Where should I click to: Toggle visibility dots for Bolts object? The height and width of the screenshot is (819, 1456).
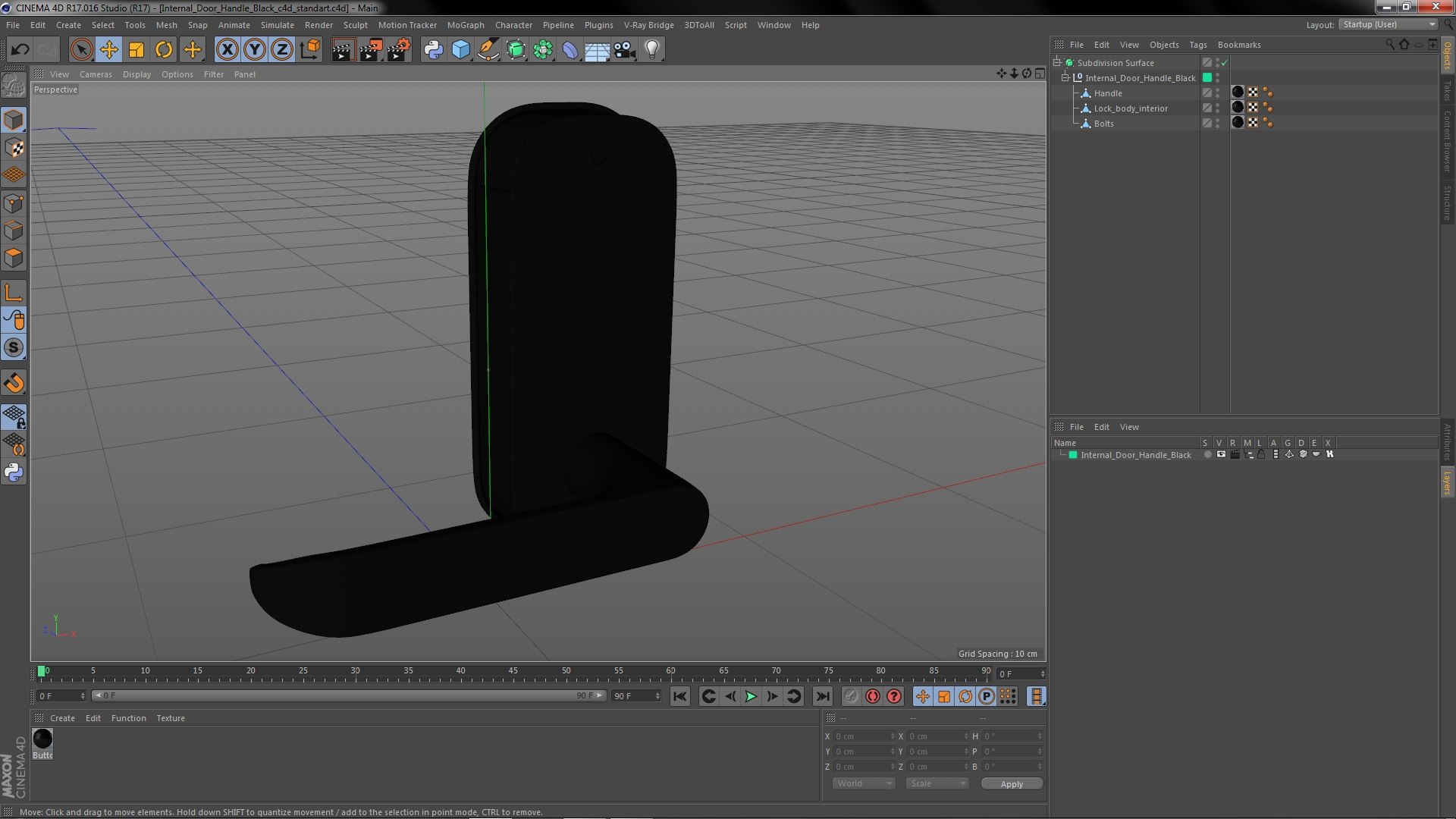pyautogui.click(x=1218, y=124)
